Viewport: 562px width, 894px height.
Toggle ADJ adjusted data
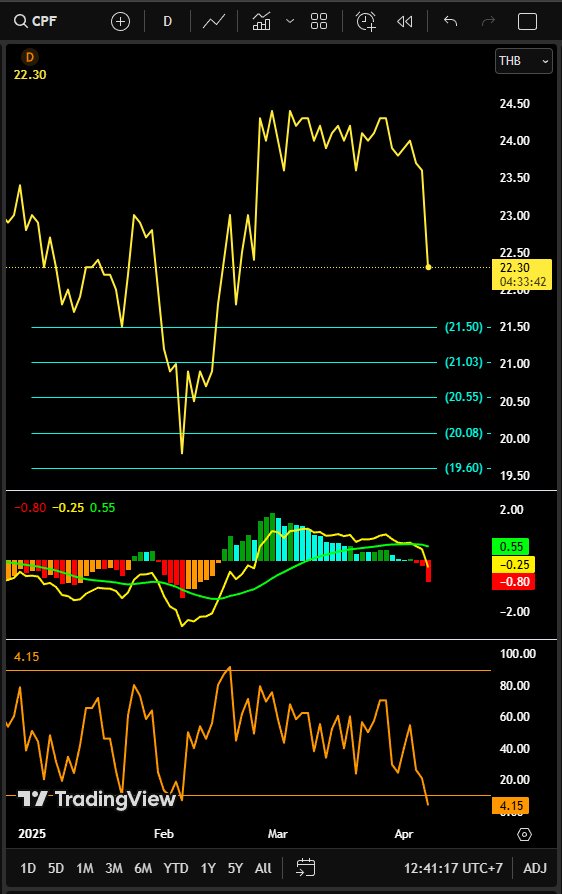[x=535, y=868]
